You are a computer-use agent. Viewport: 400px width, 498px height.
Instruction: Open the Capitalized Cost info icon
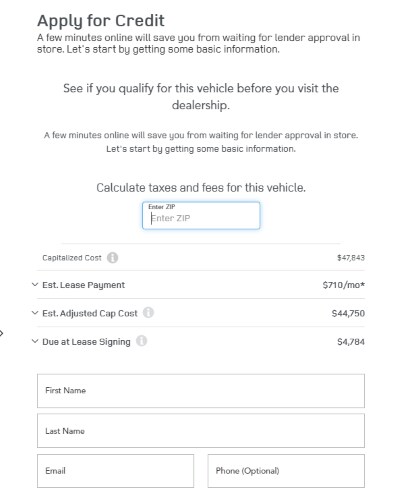coord(112,258)
